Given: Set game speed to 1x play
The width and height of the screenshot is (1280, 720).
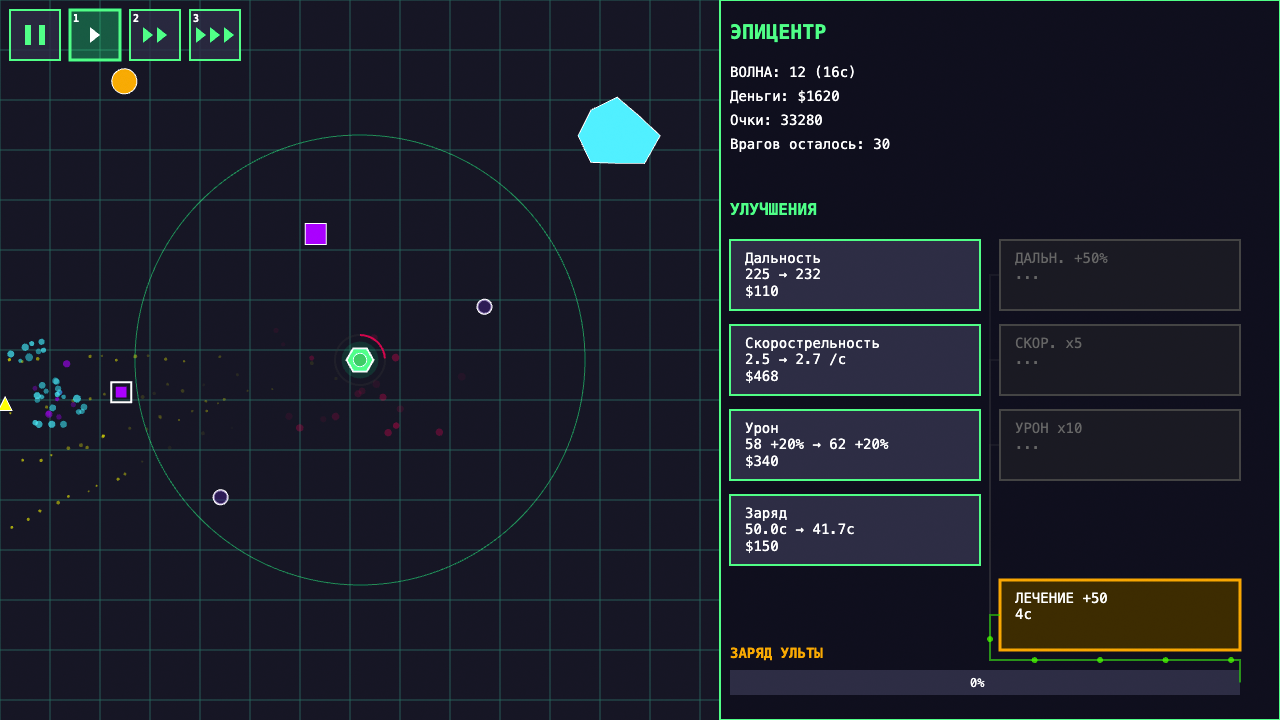Looking at the screenshot, I should click(x=95, y=35).
